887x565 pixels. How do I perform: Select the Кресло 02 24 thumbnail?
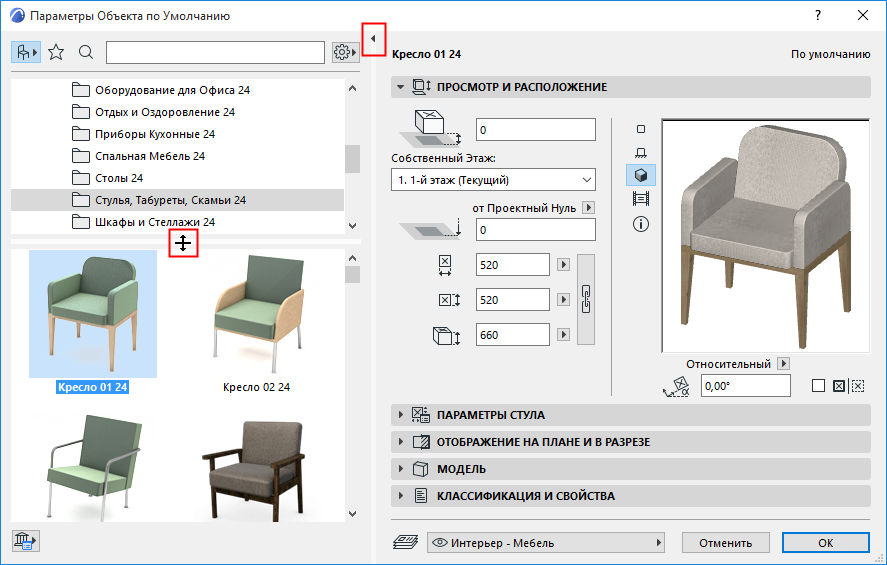coord(257,314)
